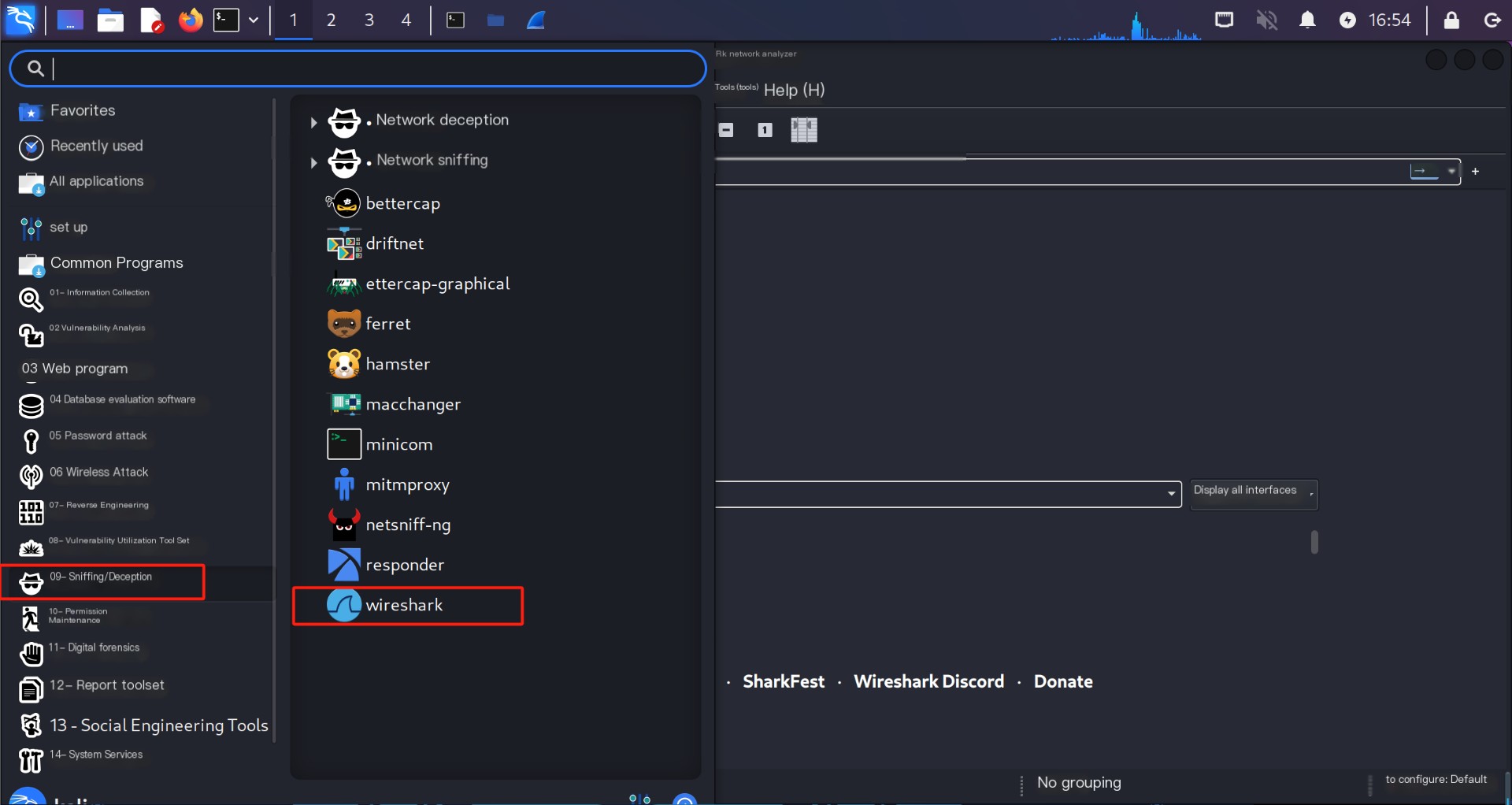Open the Wireshark Discord link
This screenshot has height=805, width=1512.
pyautogui.click(x=928, y=682)
